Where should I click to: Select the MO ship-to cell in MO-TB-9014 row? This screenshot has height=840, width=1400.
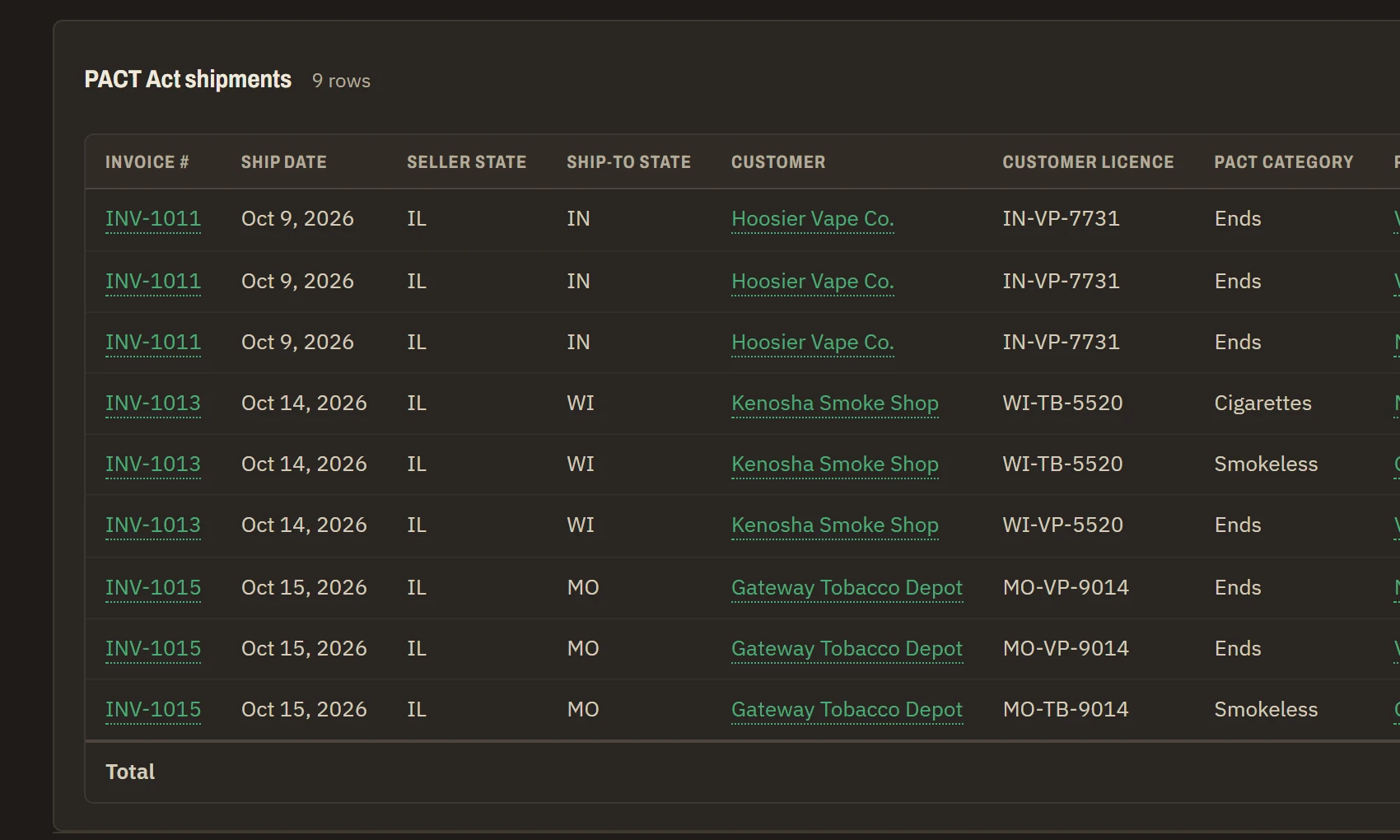pyautogui.click(x=582, y=710)
